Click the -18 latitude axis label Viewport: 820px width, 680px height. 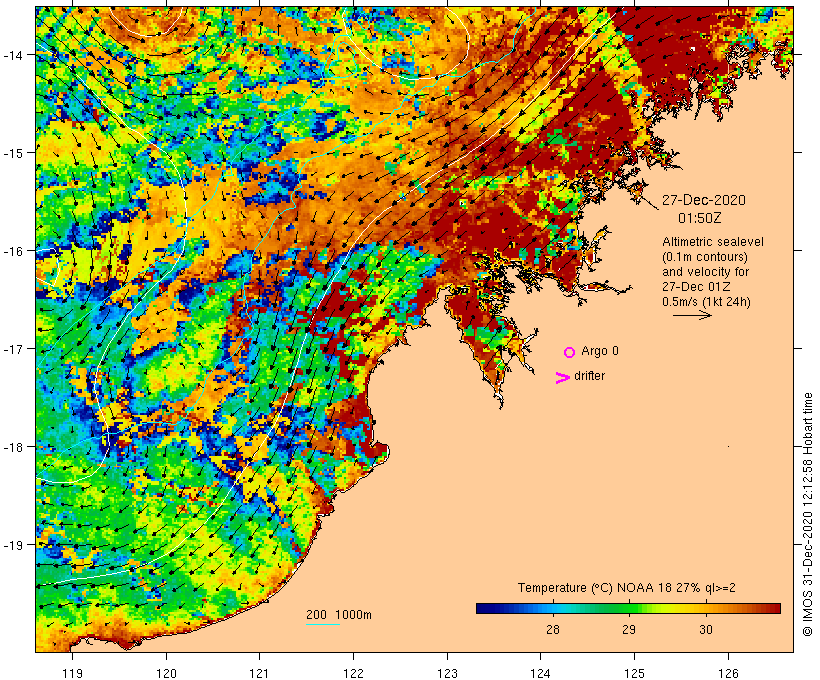[13, 447]
